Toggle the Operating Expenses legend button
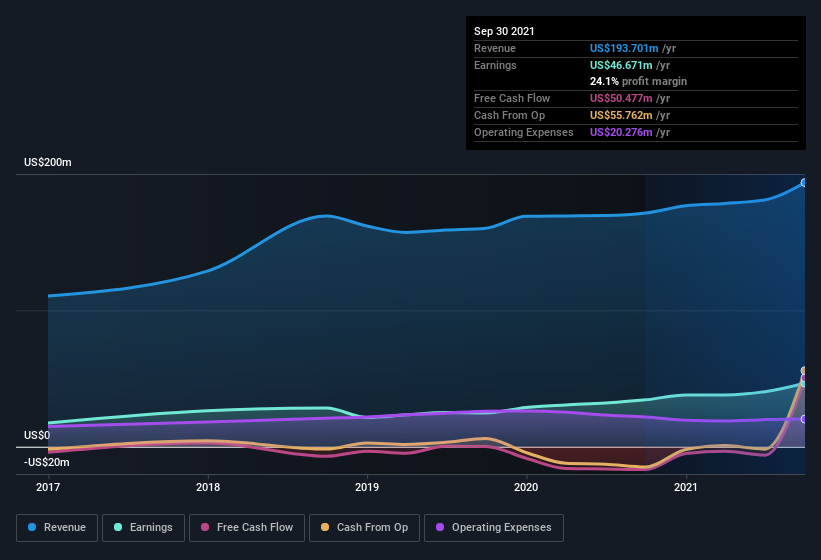Screen dimensions: 821x560 (x=494, y=528)
